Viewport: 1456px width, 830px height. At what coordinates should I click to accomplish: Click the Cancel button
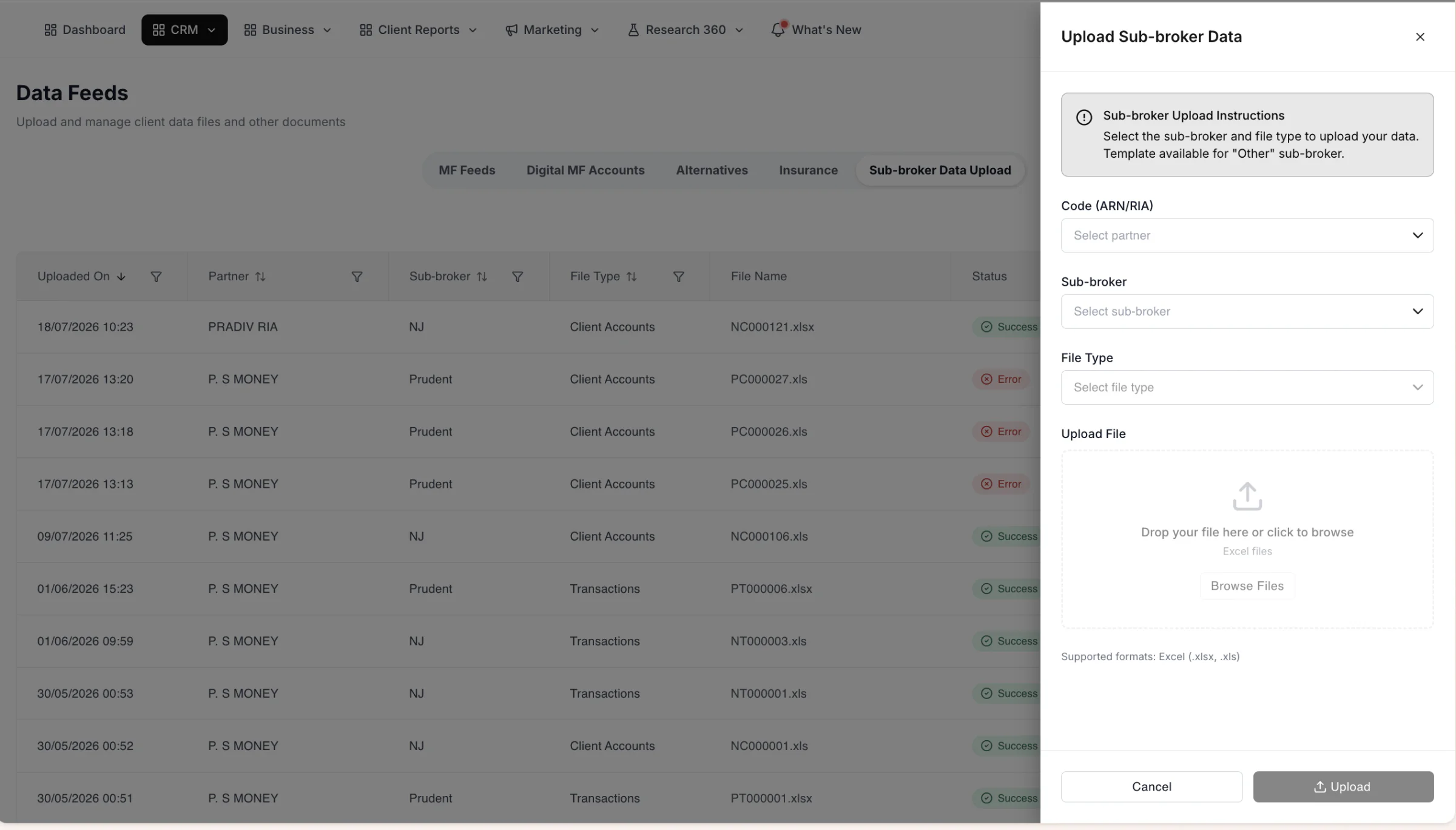[x=1151, y=787]
